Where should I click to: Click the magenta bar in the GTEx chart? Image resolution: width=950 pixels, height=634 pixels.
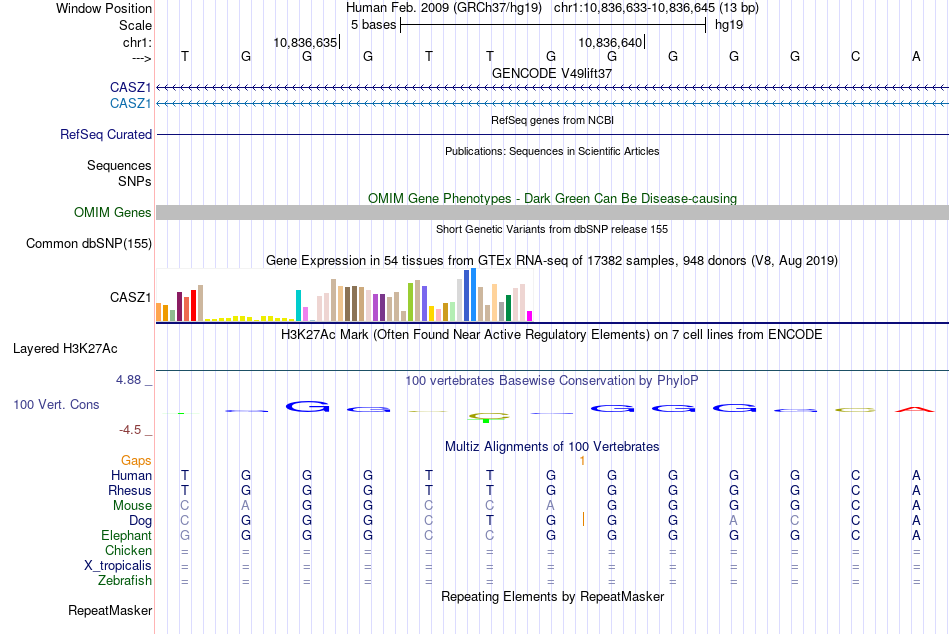coord(530,316)
